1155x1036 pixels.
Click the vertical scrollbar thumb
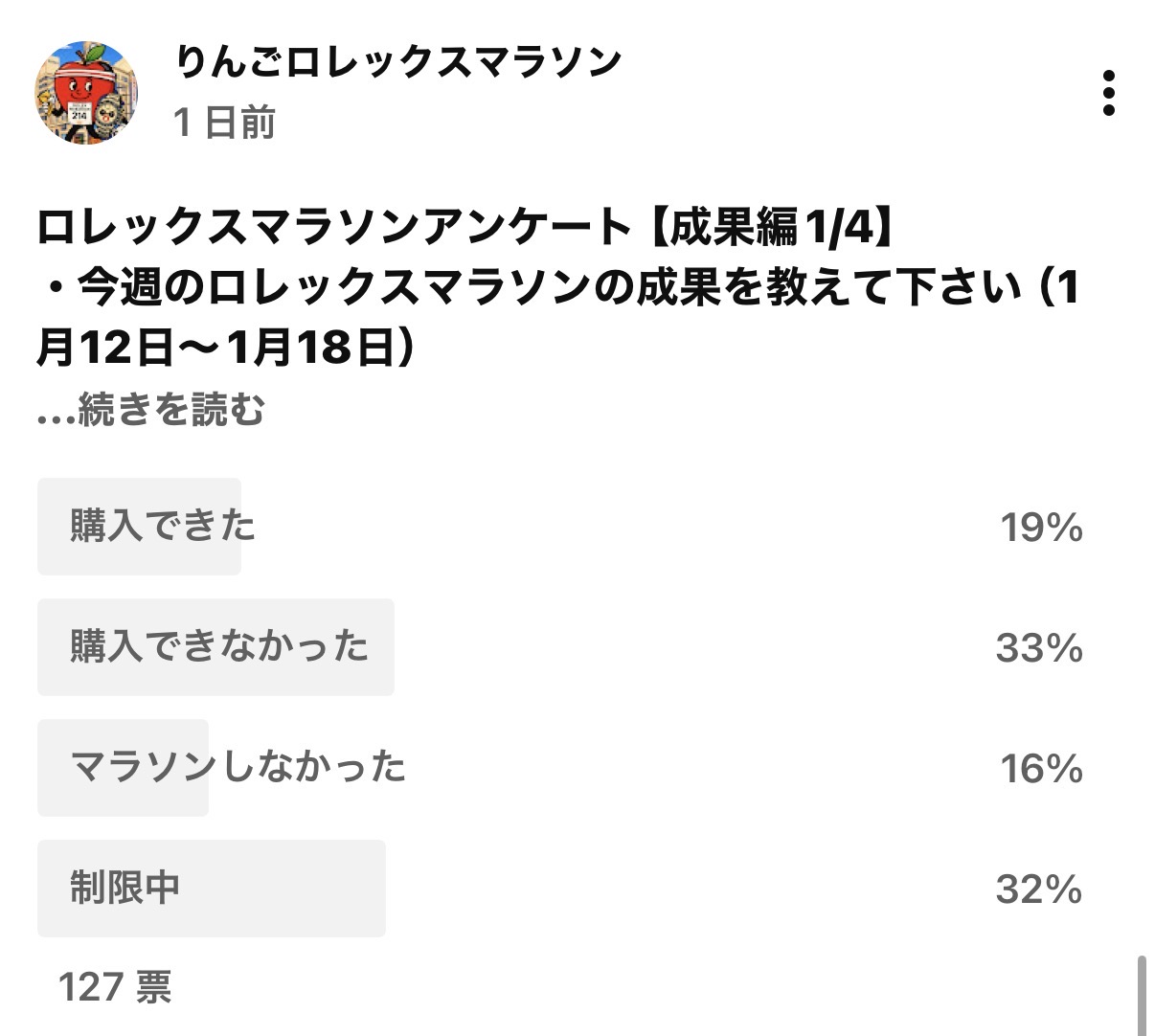coord(1141,994)
